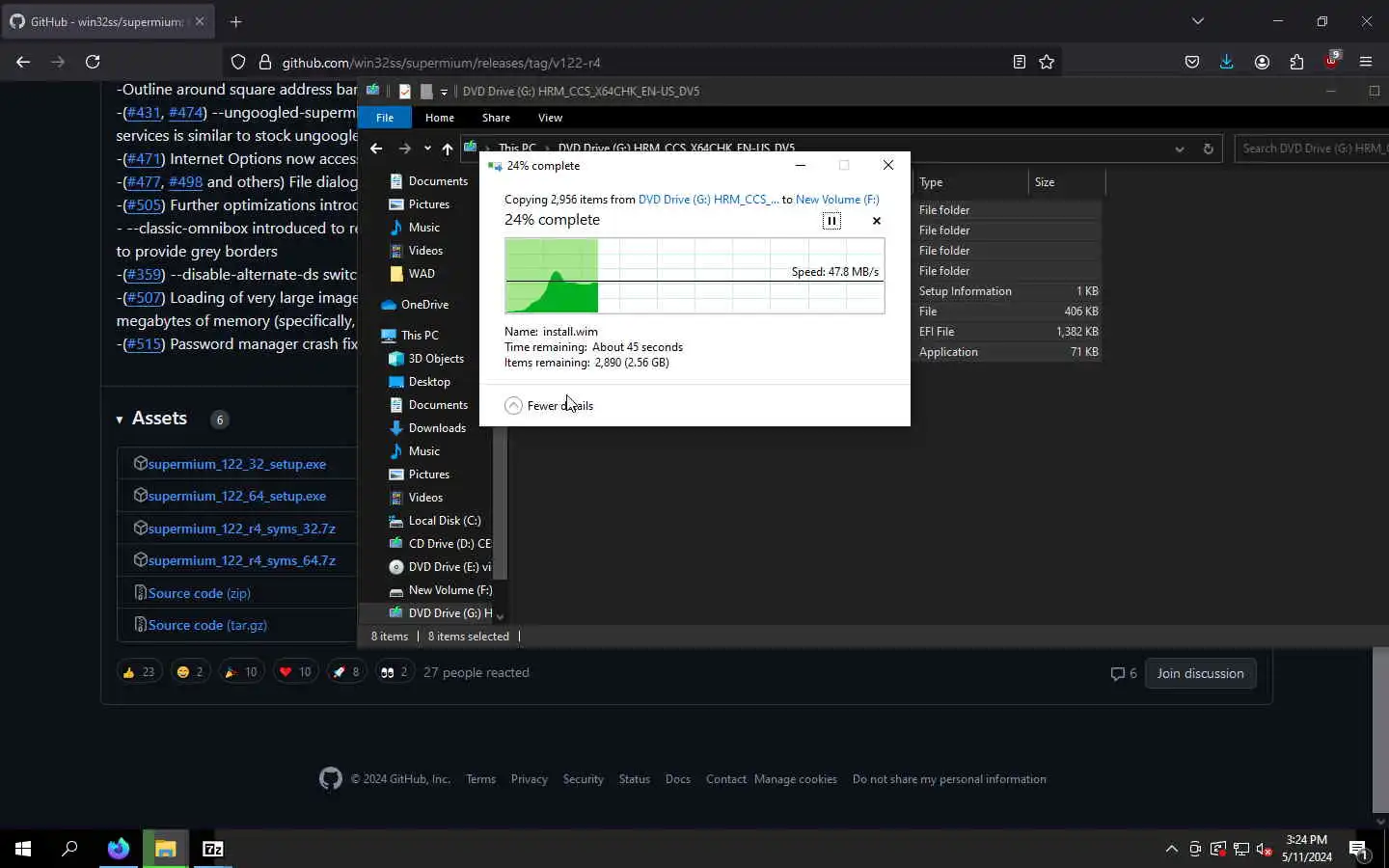This screenshot has height=868, width=1389.
Task: List all tabs dropdown arrow
Action: point(1198,21)
